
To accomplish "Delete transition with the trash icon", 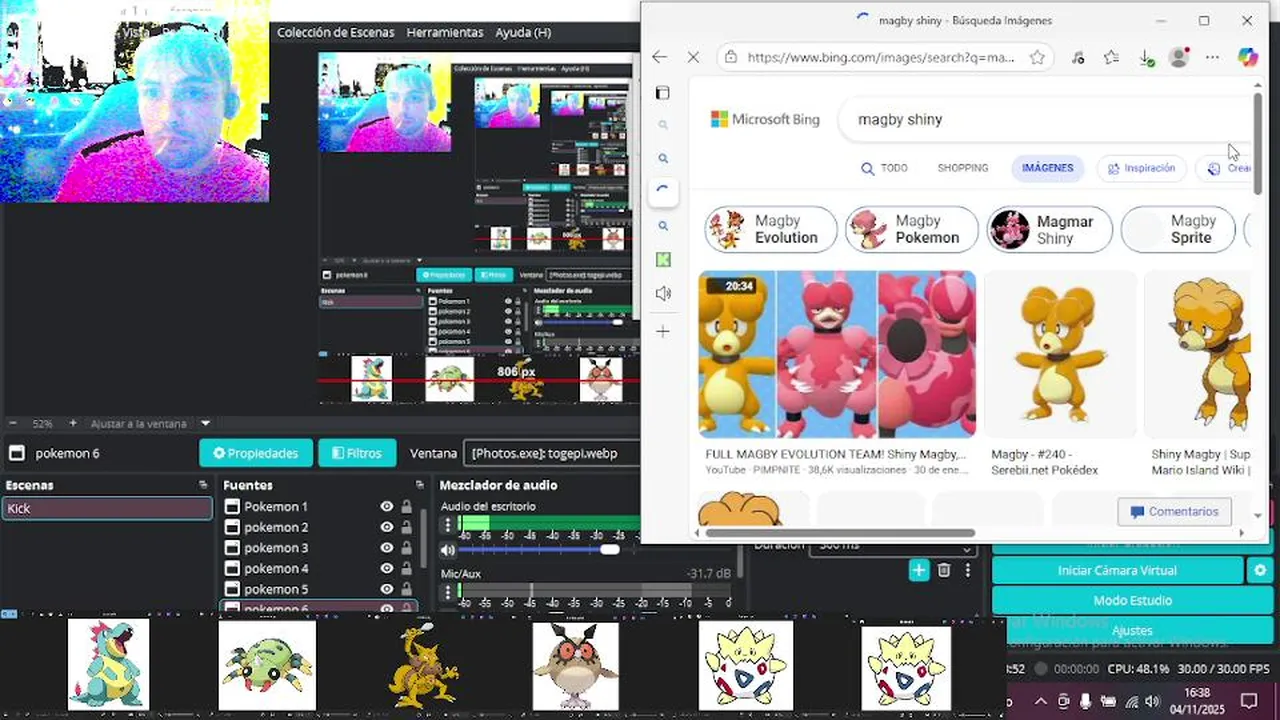I will point(944,570).
